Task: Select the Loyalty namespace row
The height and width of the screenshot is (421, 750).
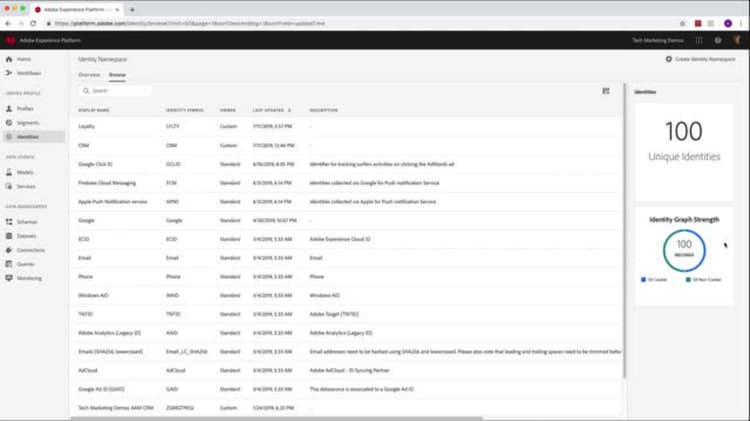Action: [347, 126]
